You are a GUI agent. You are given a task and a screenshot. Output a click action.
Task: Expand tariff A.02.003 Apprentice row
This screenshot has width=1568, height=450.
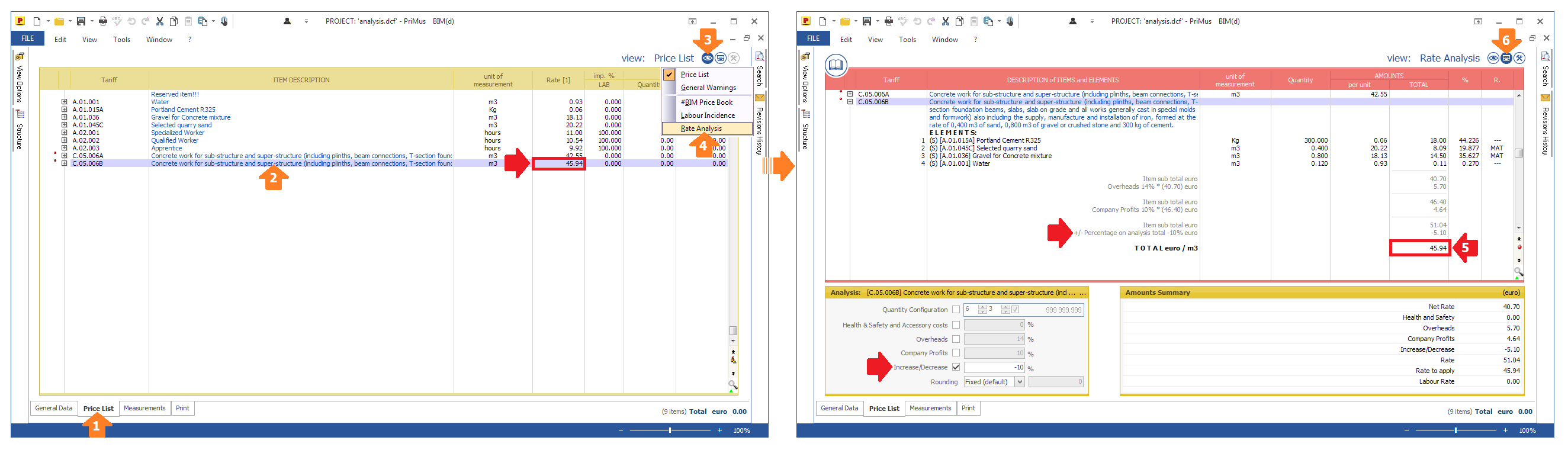point(64,148)
